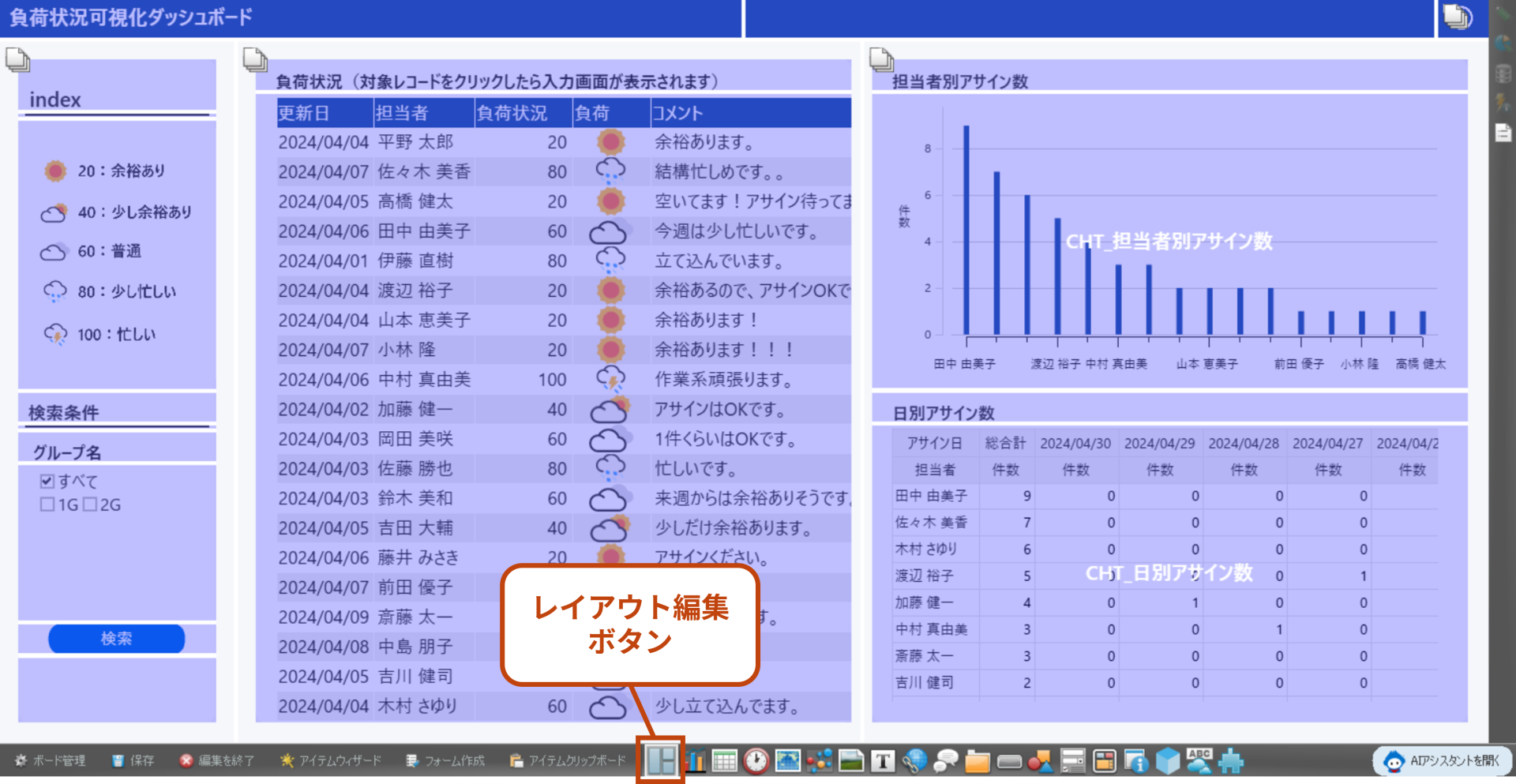1516x784 pixels.
Task: Click the 負荷状況 column header
Action: (x=523, y=113)
